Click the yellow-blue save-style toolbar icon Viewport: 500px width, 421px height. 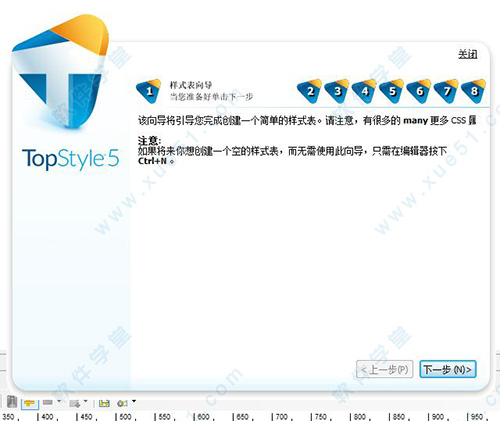104,403
